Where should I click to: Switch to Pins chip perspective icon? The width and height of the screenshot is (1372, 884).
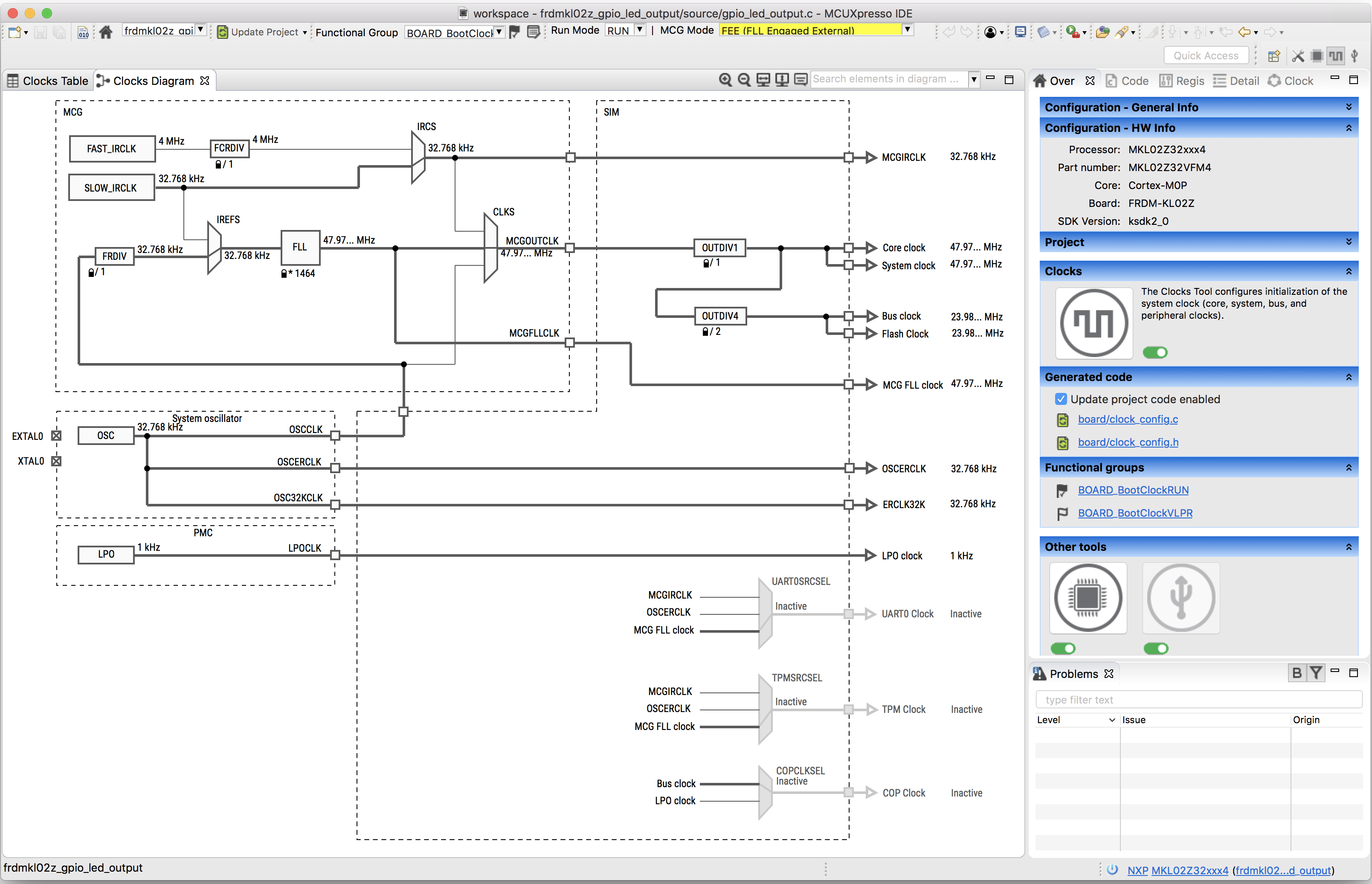pos(1317,56)
